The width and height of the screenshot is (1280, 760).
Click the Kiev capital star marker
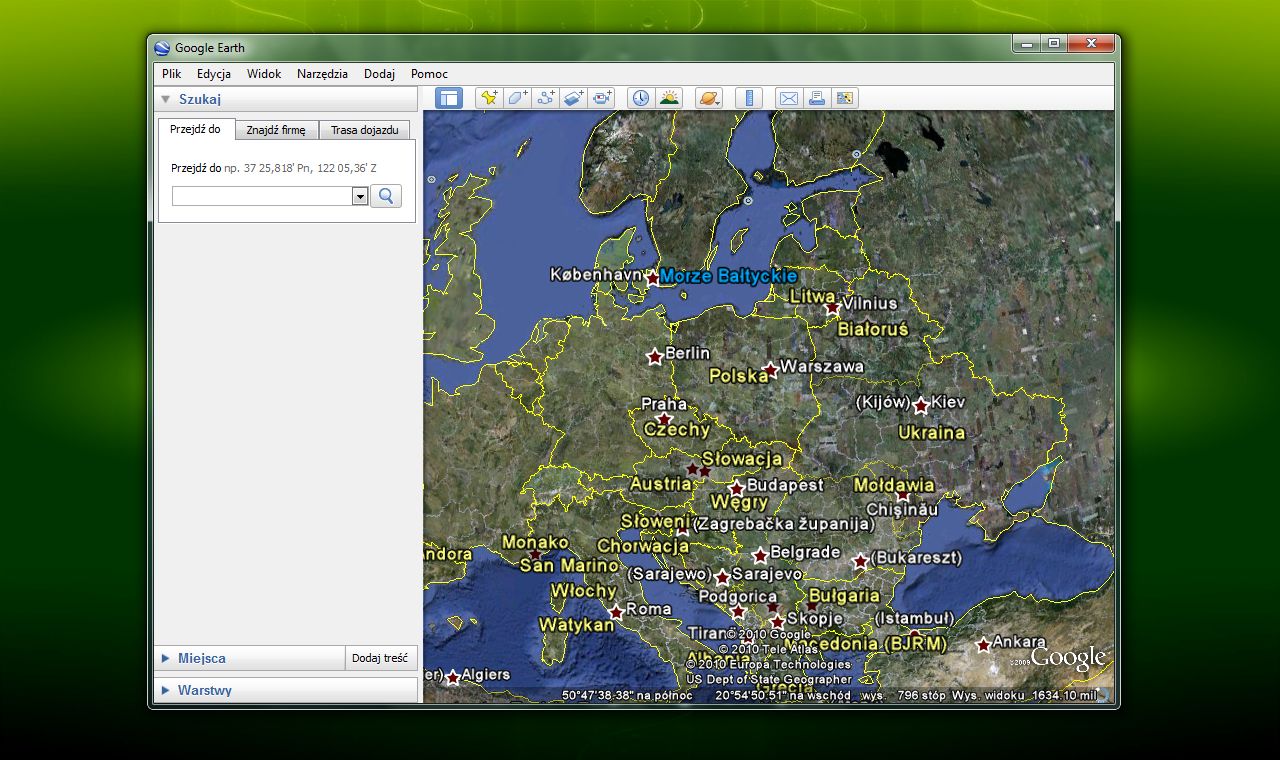tap(921, 405)
